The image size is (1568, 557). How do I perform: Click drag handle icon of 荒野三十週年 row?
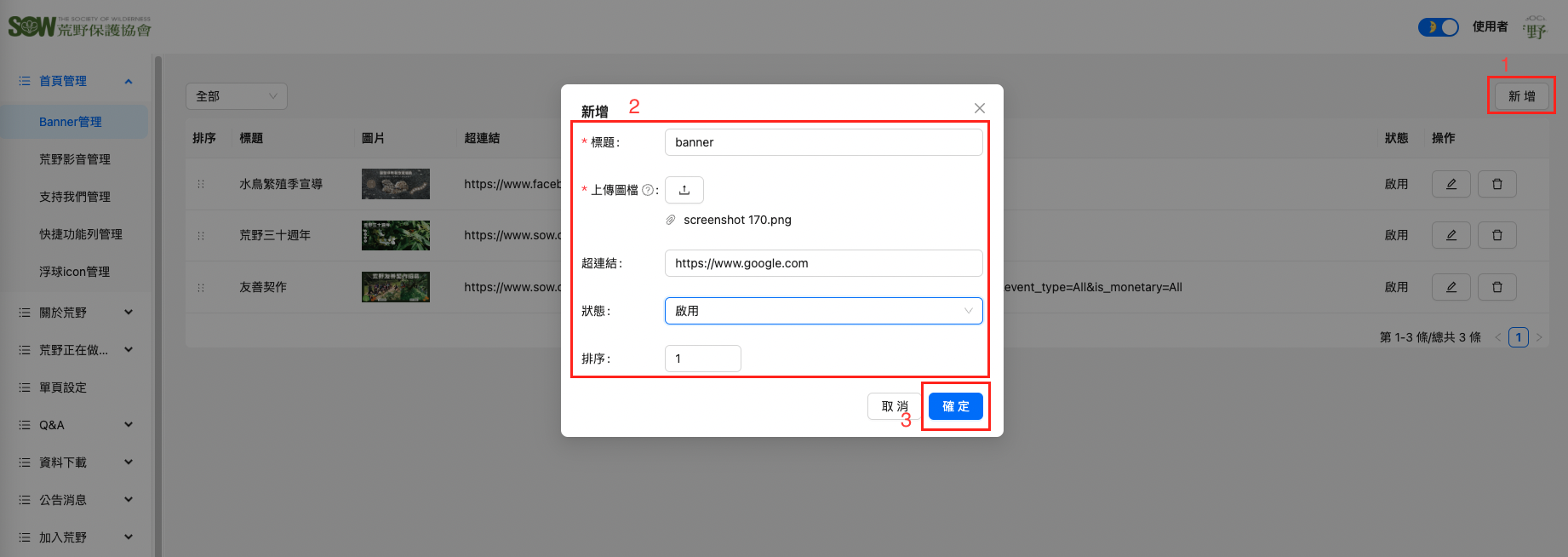201,235
